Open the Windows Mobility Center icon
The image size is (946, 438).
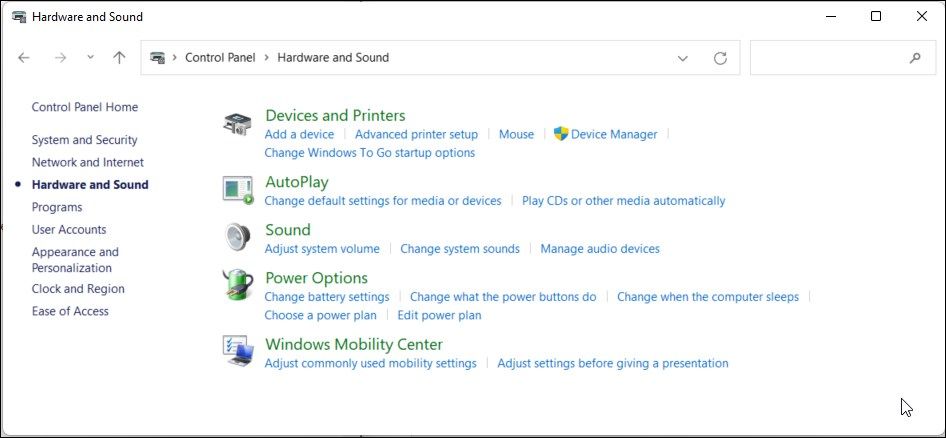237,351
